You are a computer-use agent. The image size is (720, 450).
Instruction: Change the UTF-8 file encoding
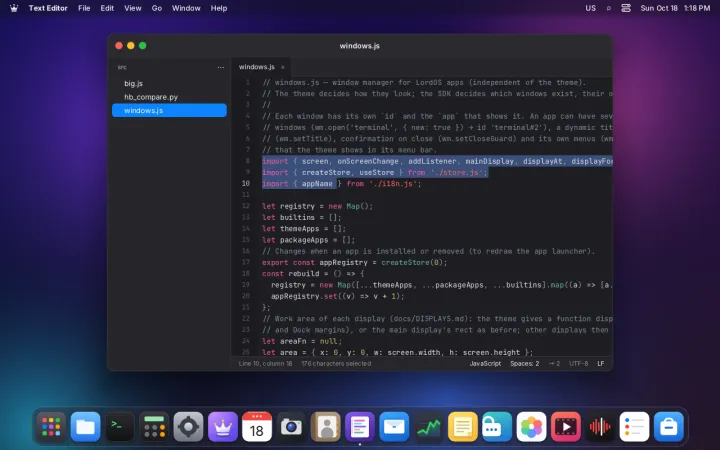pyautogui.click(x=579, y=363)
